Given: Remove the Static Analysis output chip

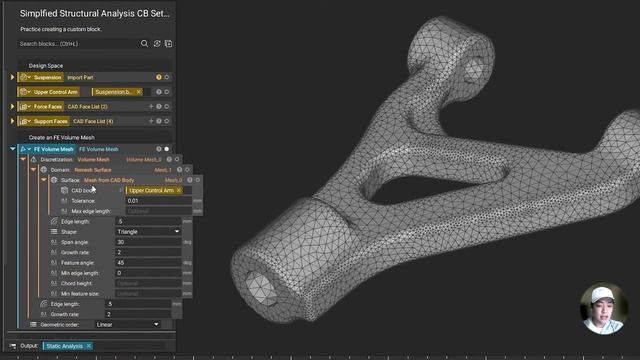Looking at the screenshot, I should click(x=89, y=346).
